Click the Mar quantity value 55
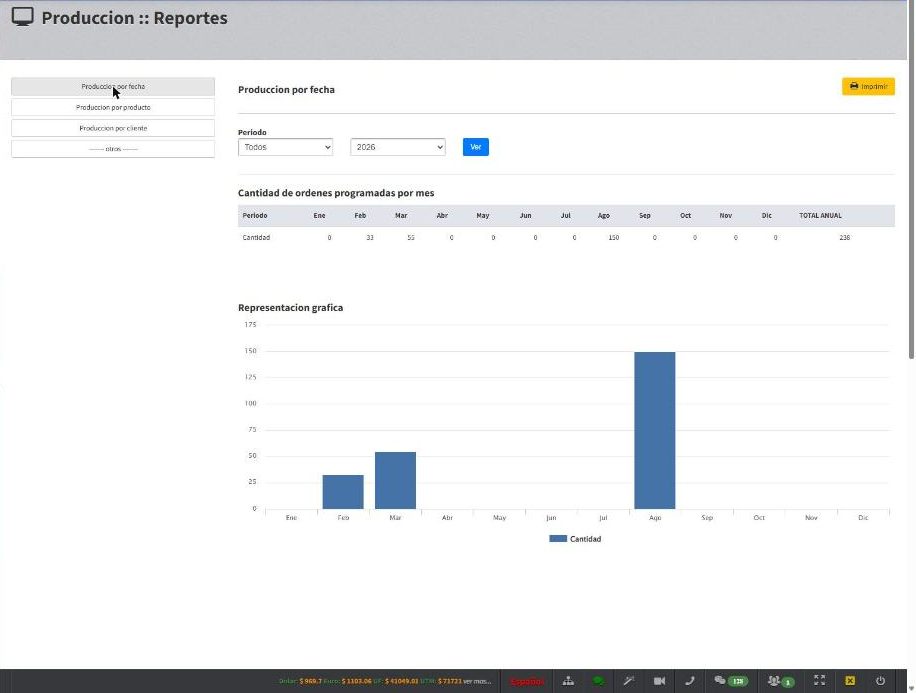Screen dimensions: 916x693 pyautogui.click(x=411, y=238)
